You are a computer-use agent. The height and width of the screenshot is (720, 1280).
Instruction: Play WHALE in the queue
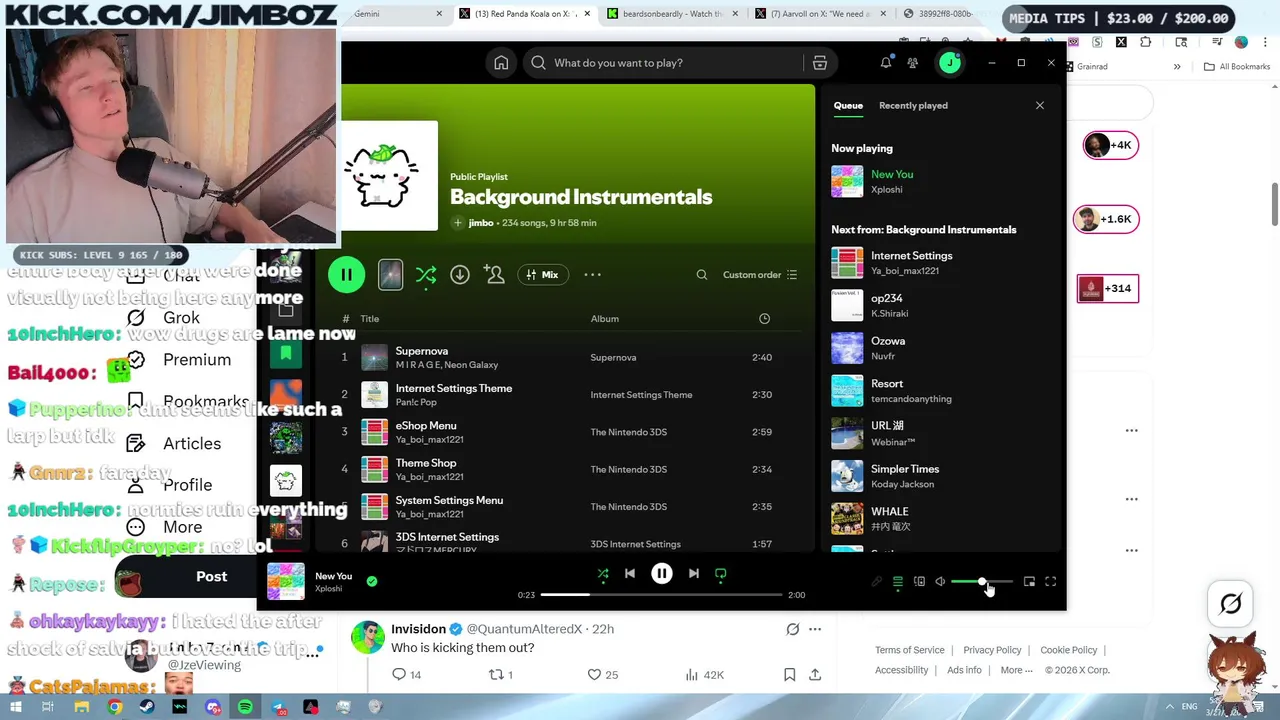pyautogui.click(x=940, y=518)
